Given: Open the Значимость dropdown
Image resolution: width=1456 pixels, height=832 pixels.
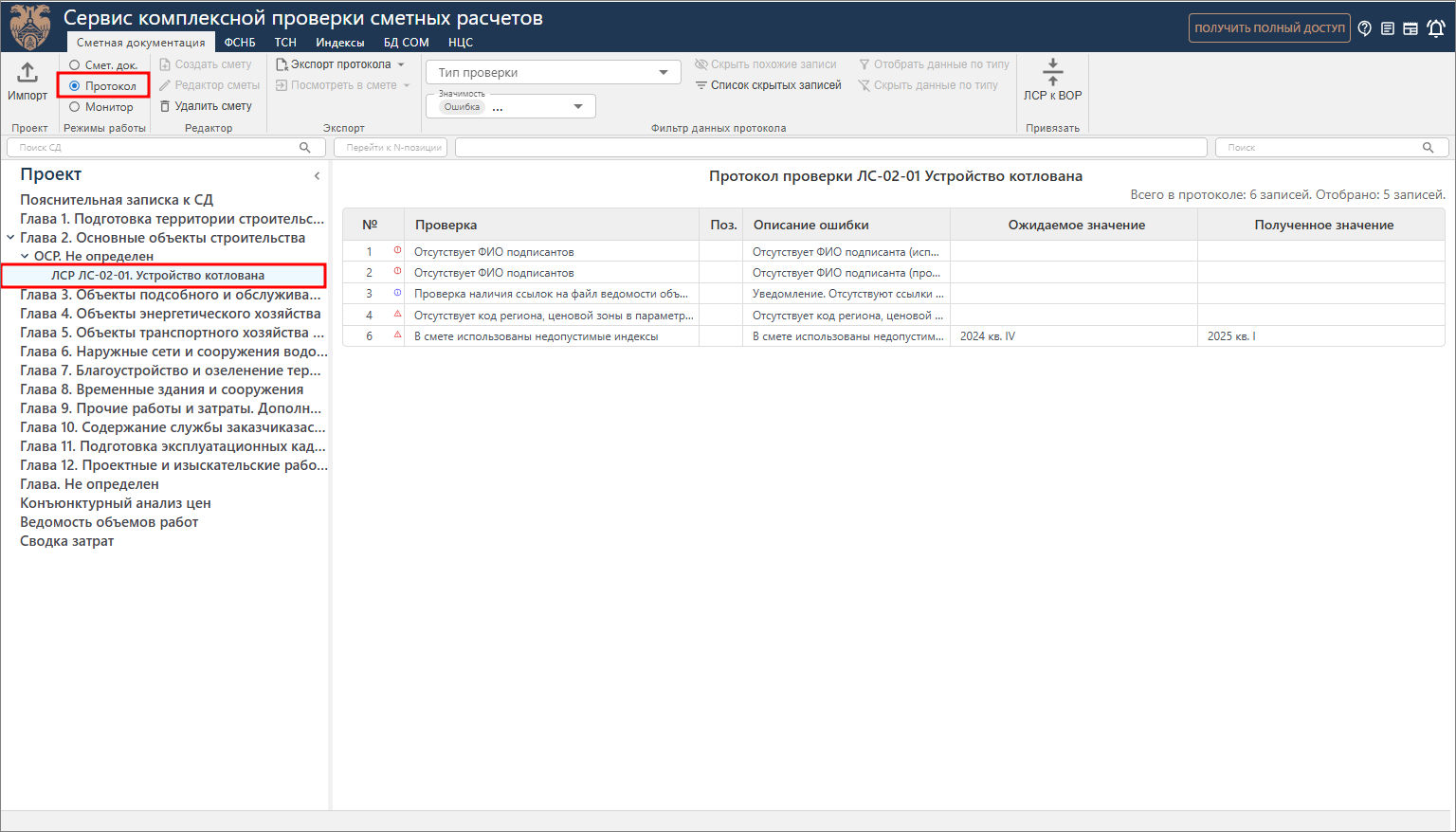Looking at the screenshot, I should 511,106.
